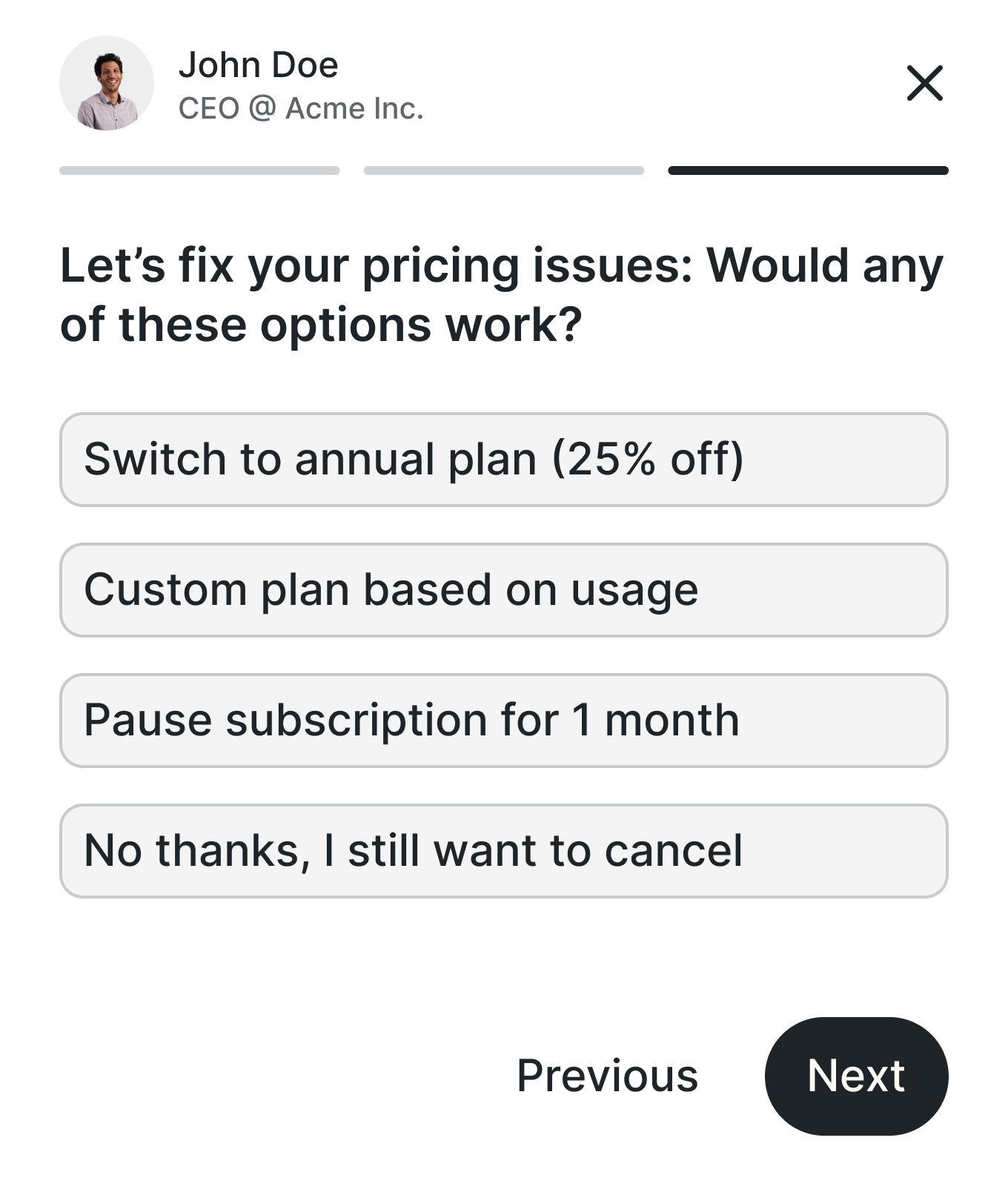Image resolution: width=1008 pixels, height=1195 pixels.
Task: Pick Pause subscription for 1 month
Action: [504, 721]
